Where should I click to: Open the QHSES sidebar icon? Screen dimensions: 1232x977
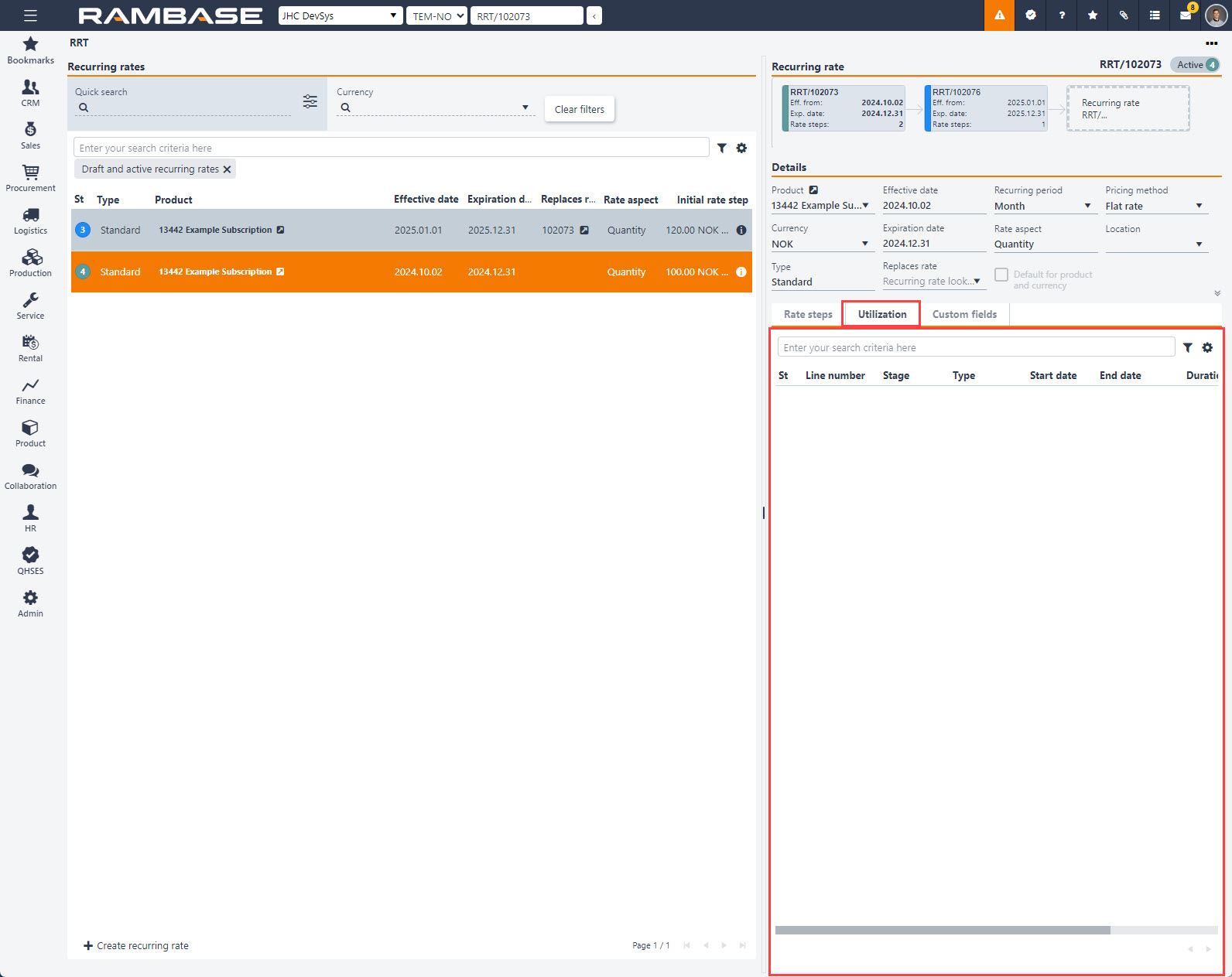click(30, 561)
